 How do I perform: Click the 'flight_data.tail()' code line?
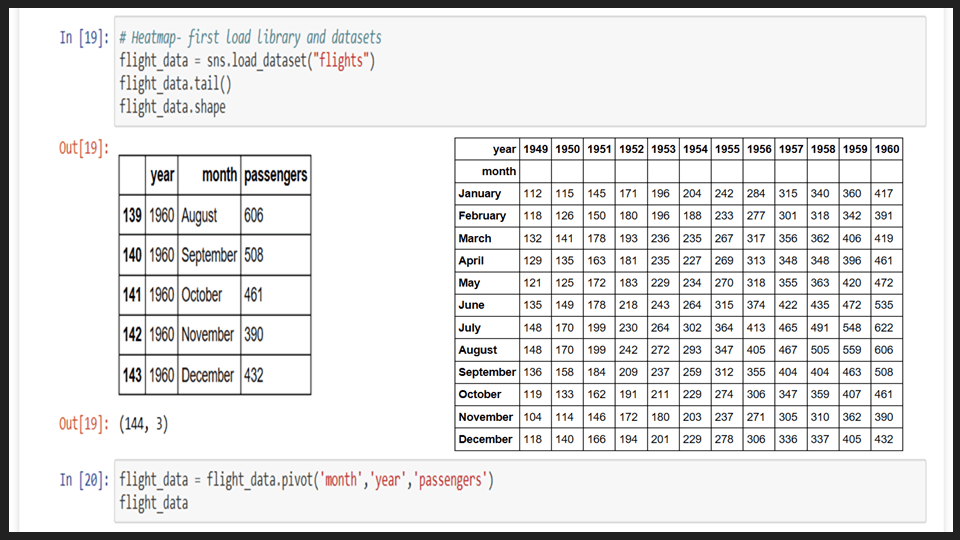coord(176,84)
